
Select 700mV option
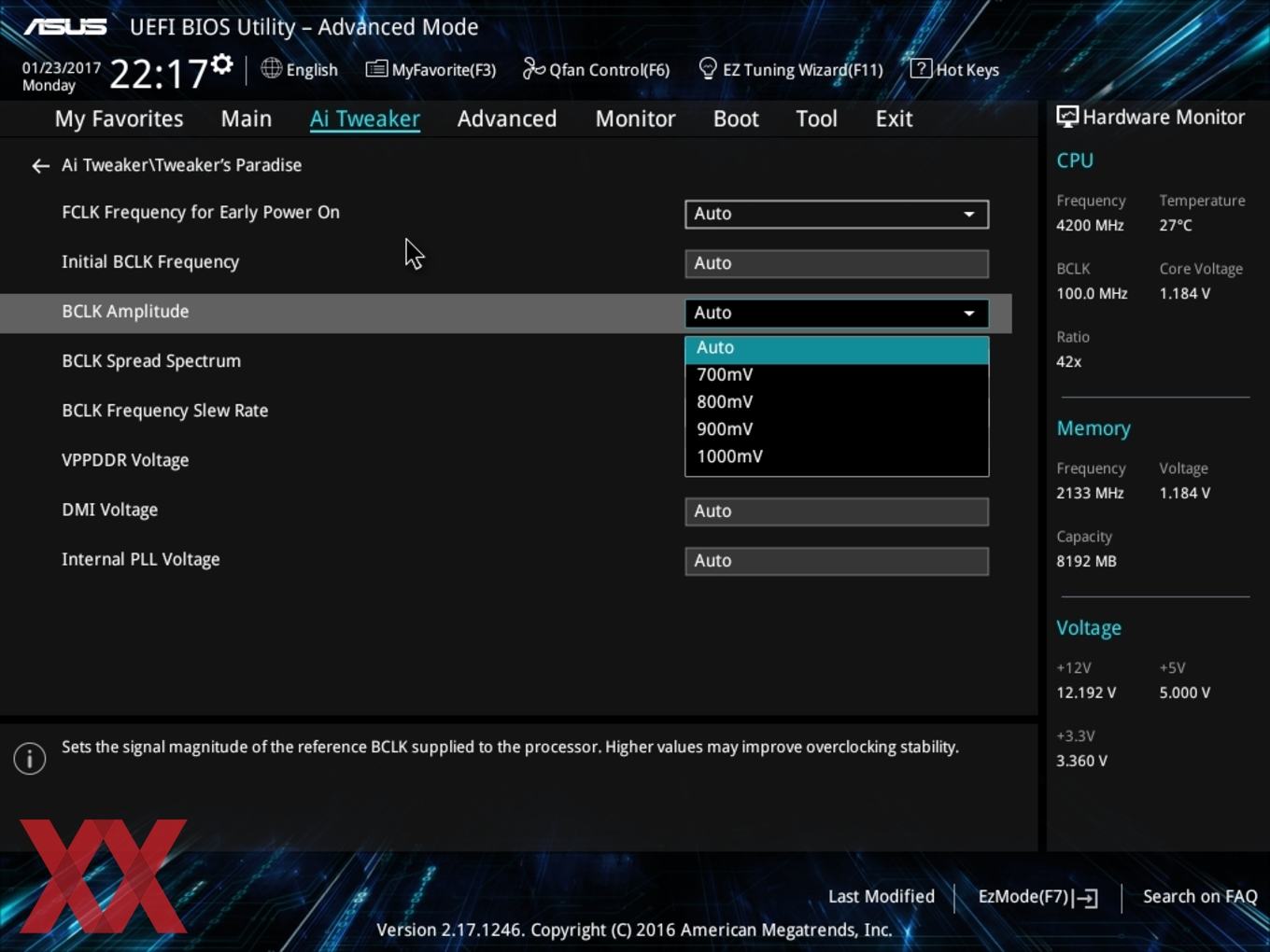click(837, 374)
